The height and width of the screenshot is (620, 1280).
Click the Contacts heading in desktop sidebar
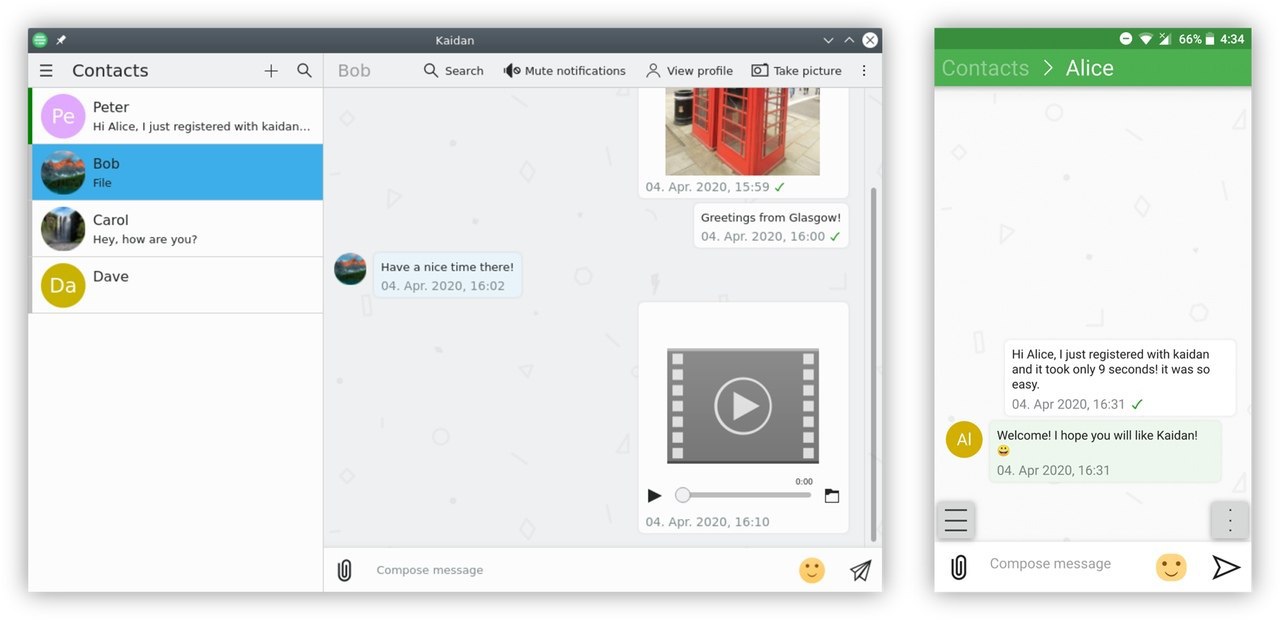(x=110, y=71)
